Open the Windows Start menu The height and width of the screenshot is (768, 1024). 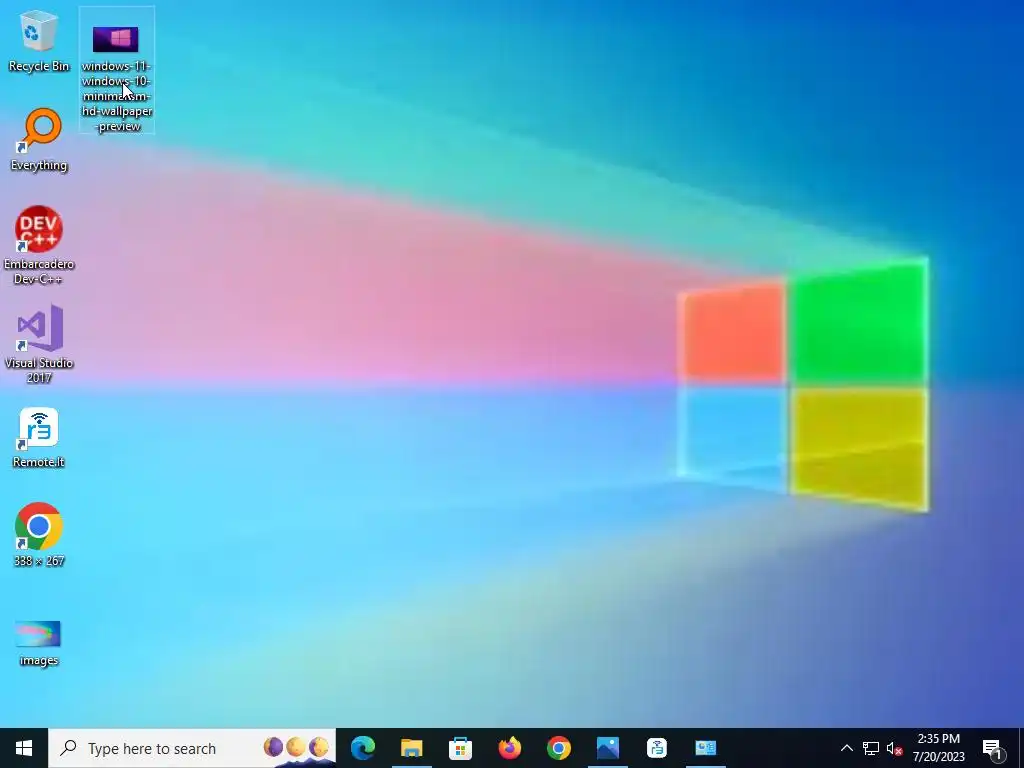pos(24,748)
